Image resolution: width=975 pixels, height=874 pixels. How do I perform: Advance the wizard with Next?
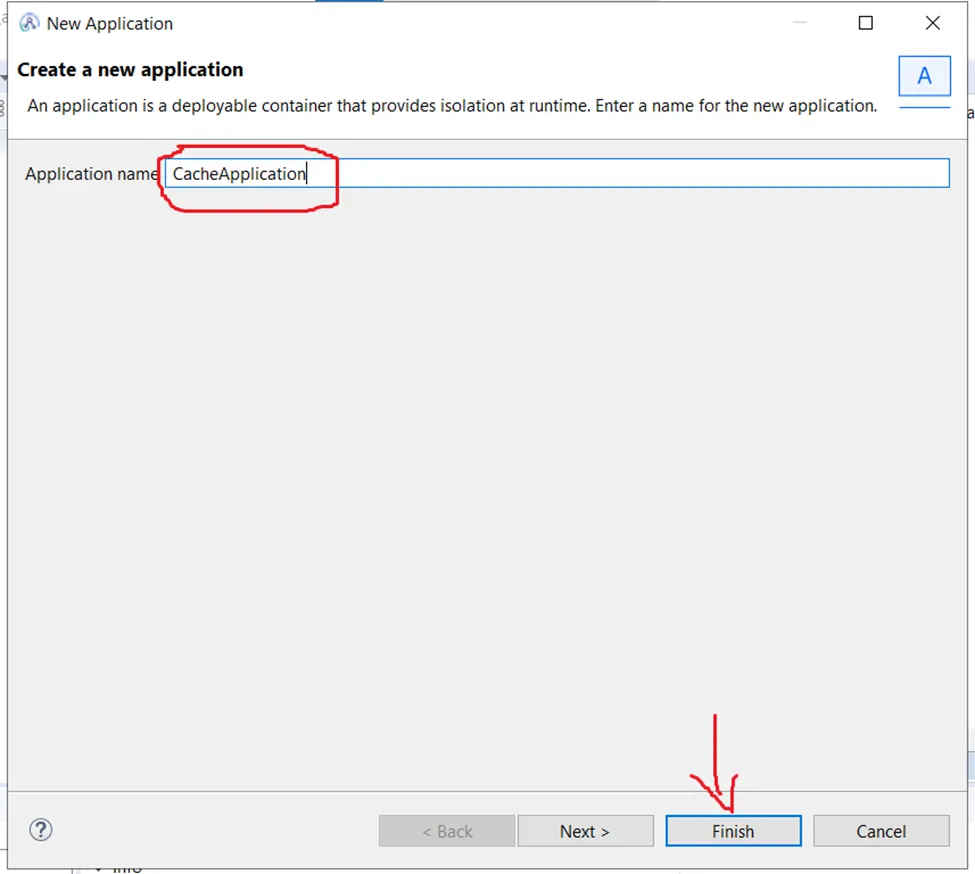[x=586, y=831]
